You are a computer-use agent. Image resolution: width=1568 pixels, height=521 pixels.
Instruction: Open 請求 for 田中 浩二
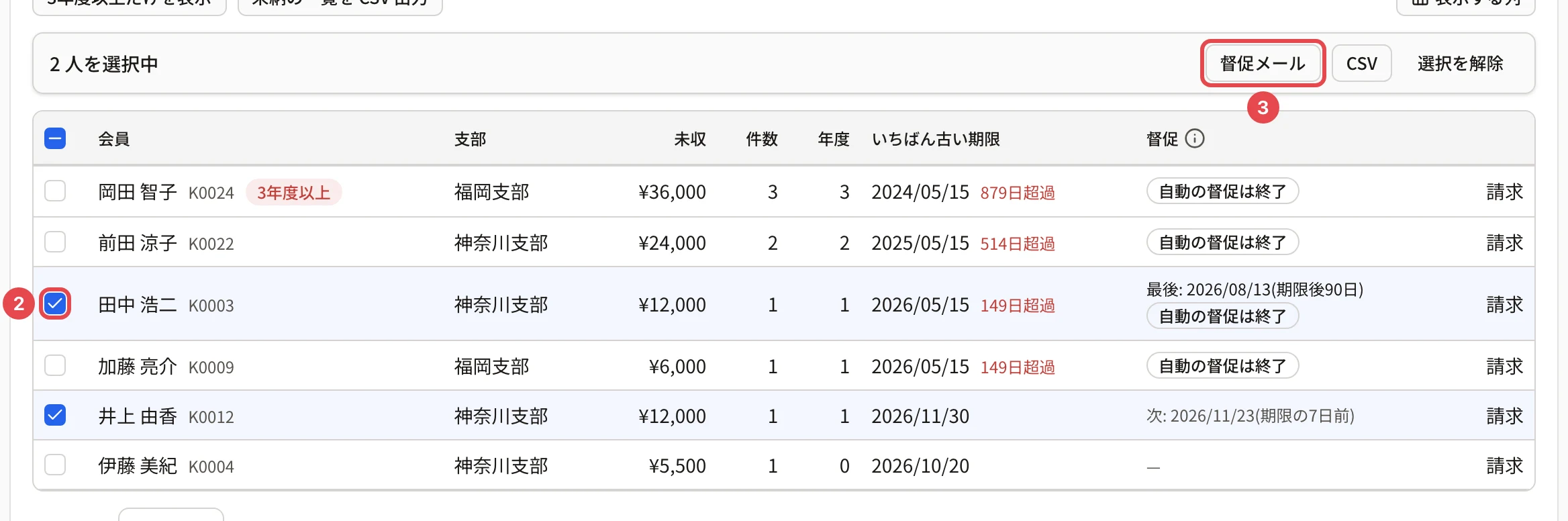(1505, 305)
